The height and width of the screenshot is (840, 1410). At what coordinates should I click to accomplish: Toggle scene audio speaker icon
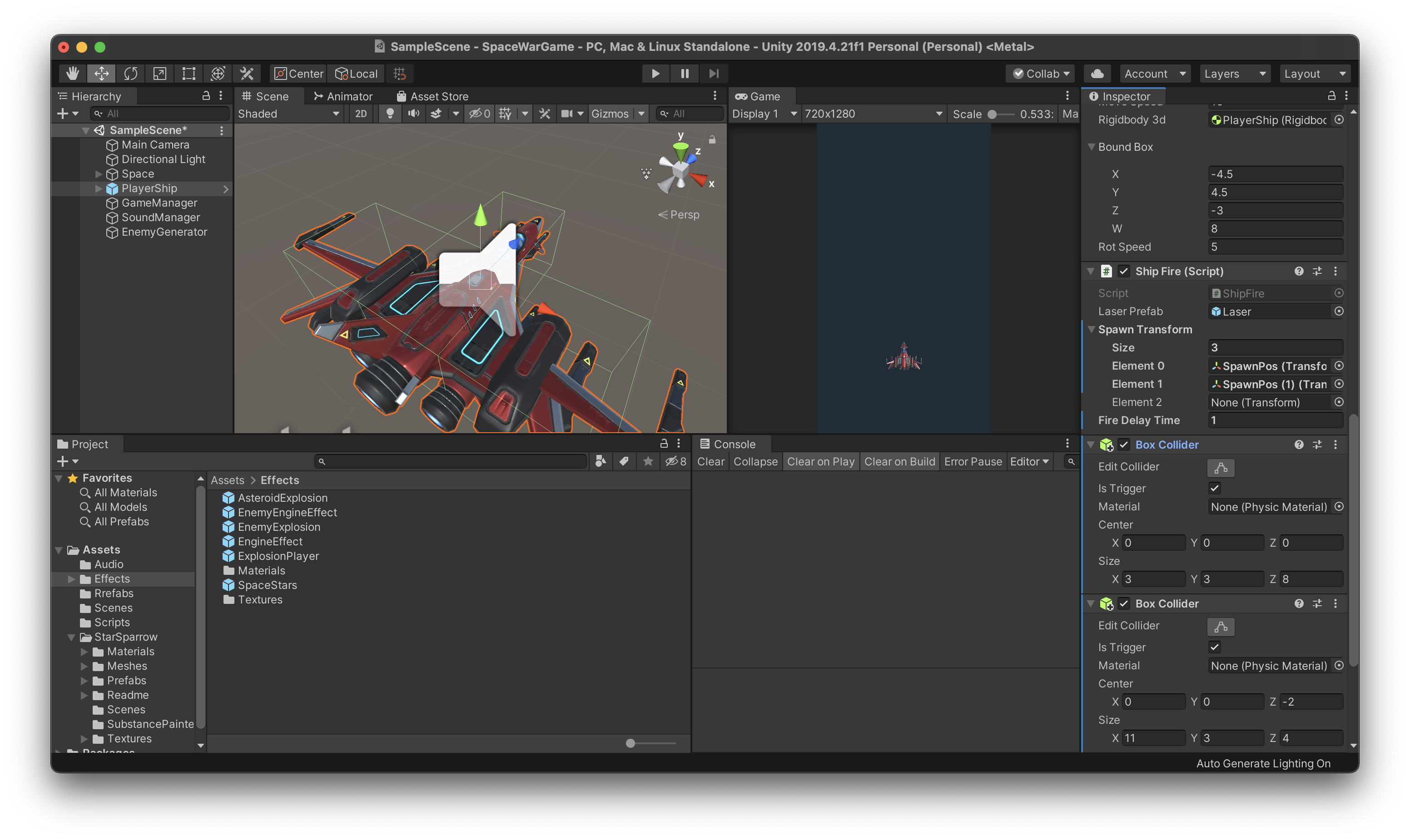tap(414, 114)
